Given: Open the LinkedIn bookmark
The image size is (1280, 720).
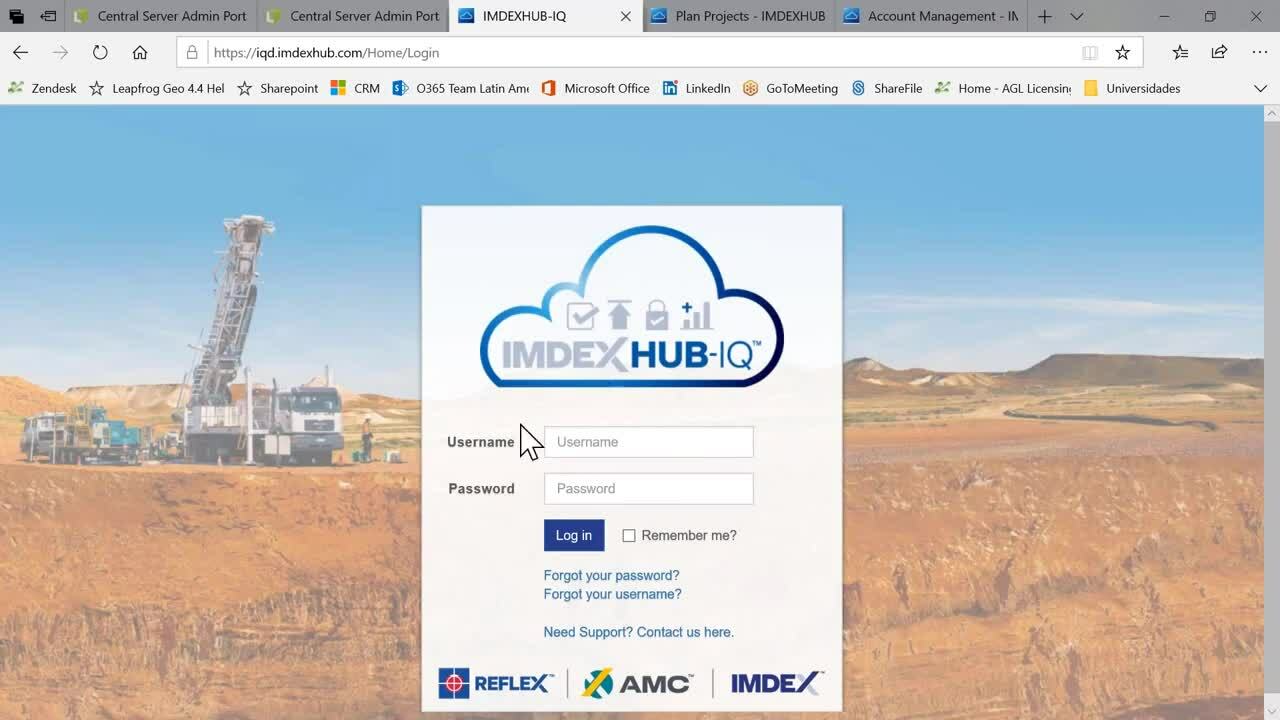Looking at the screenshot, I should 696,88.
